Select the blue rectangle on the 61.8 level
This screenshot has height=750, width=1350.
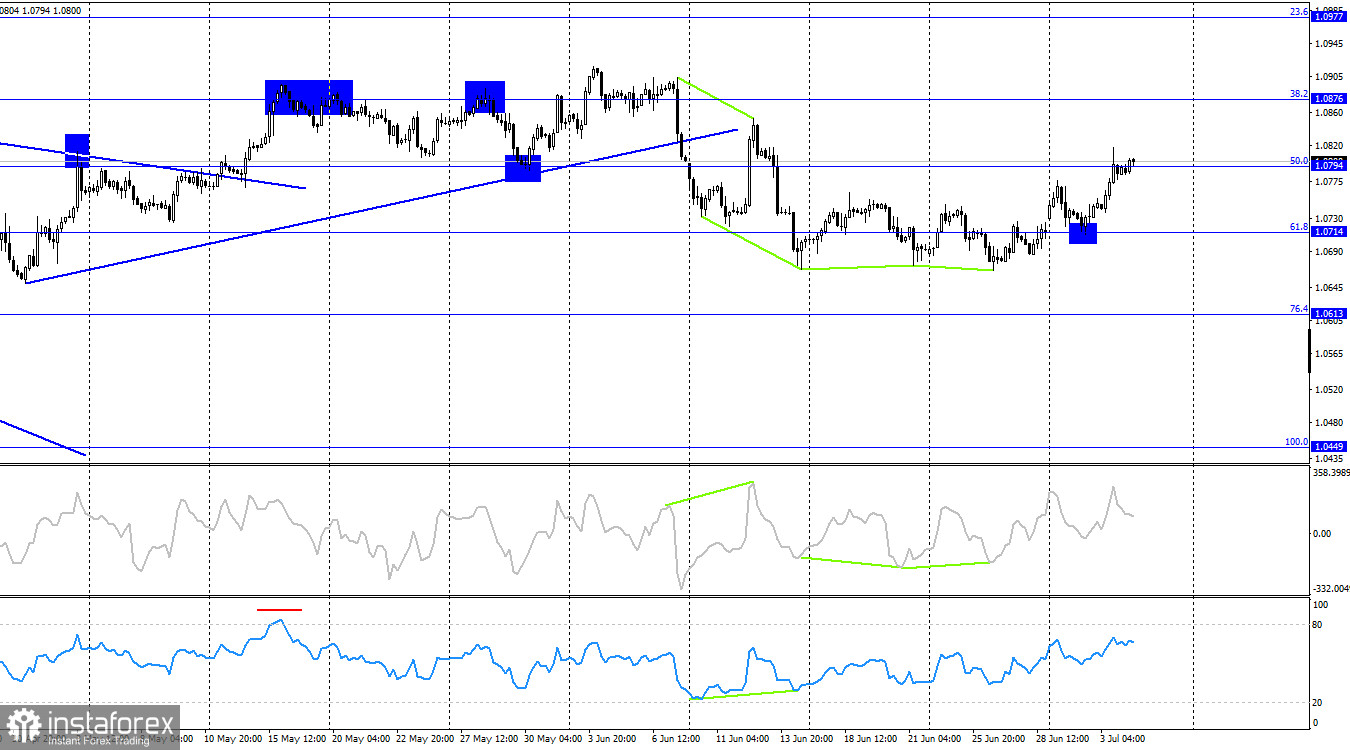[1083, 233]
